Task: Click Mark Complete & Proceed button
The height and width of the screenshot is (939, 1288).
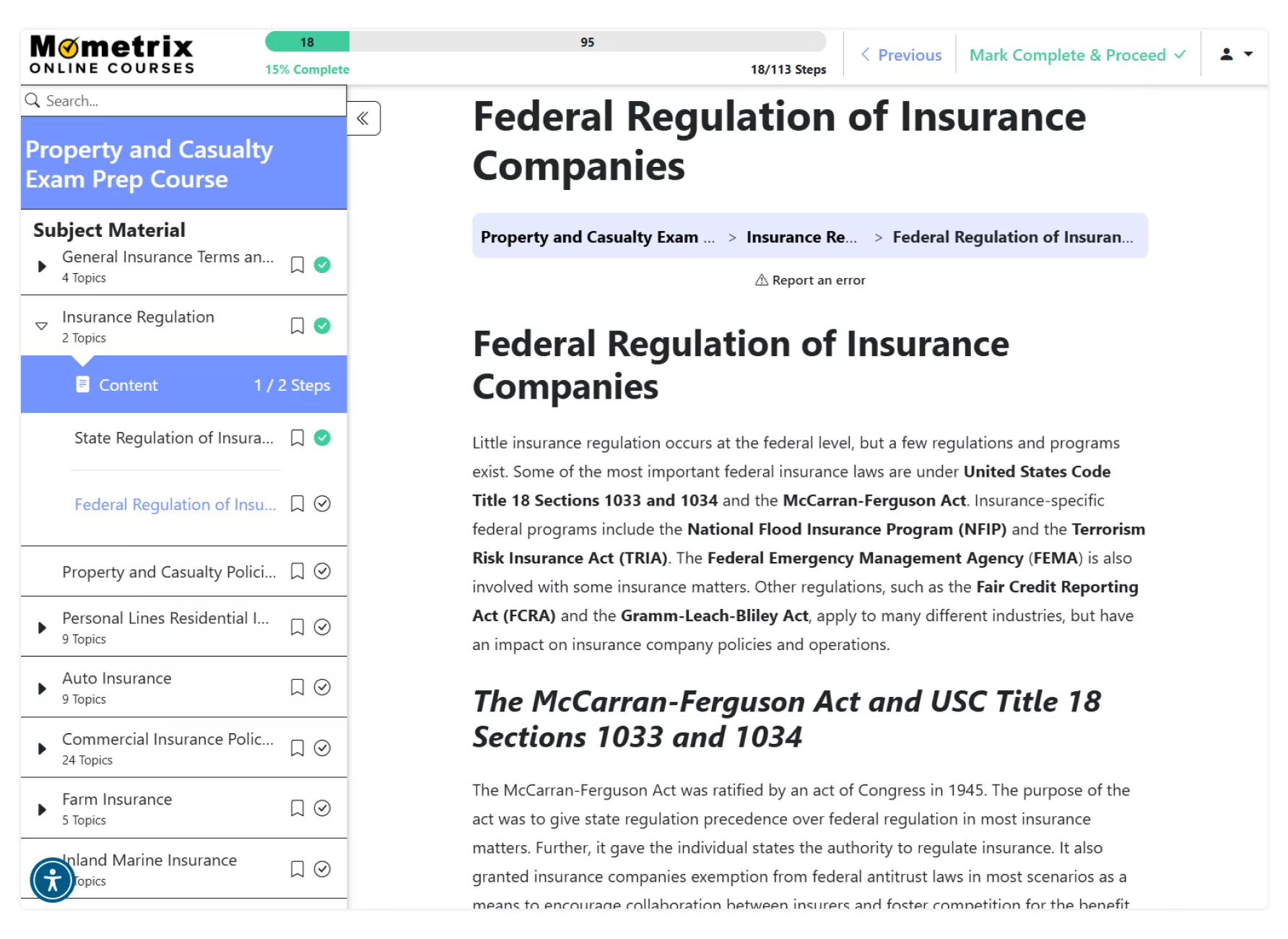Action: point(1076,55)
